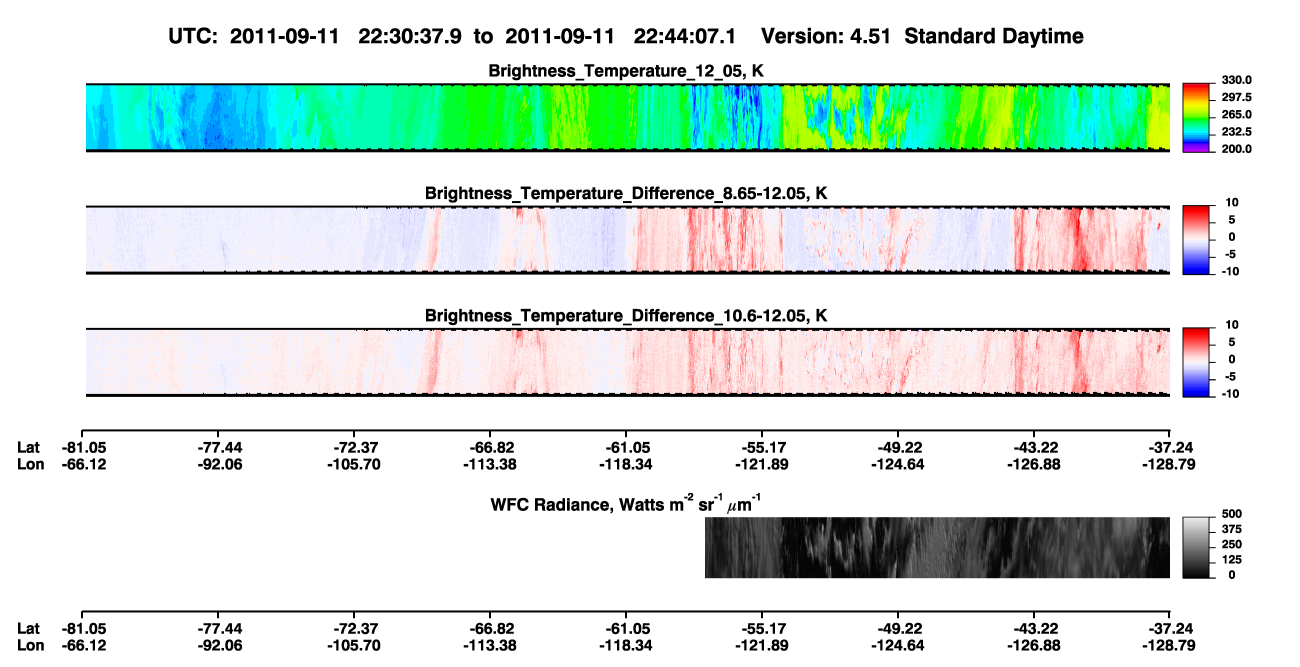The image size is (1300, 667).
Task: Click the 'Brightness_Temperature_12_05, K' panel title
Action: 626,71
